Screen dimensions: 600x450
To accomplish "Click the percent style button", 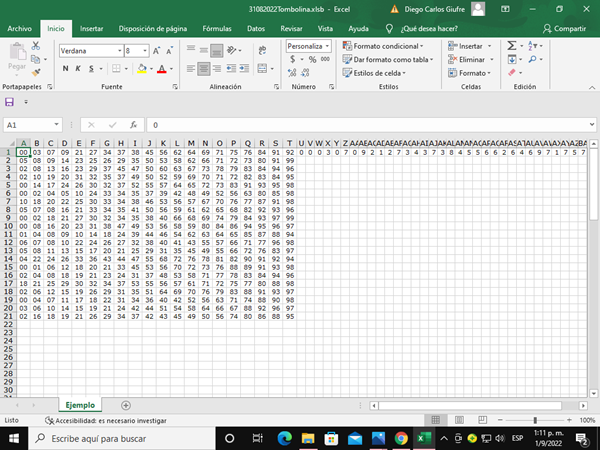I will [x=312, y=60].
